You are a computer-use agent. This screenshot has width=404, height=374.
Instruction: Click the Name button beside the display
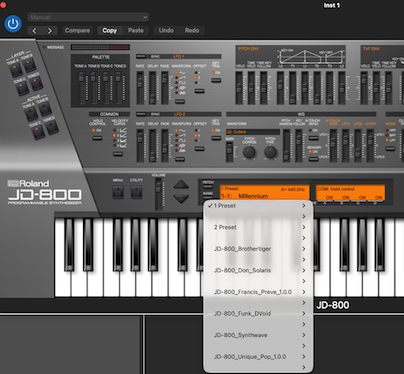(x=208, y=197)
